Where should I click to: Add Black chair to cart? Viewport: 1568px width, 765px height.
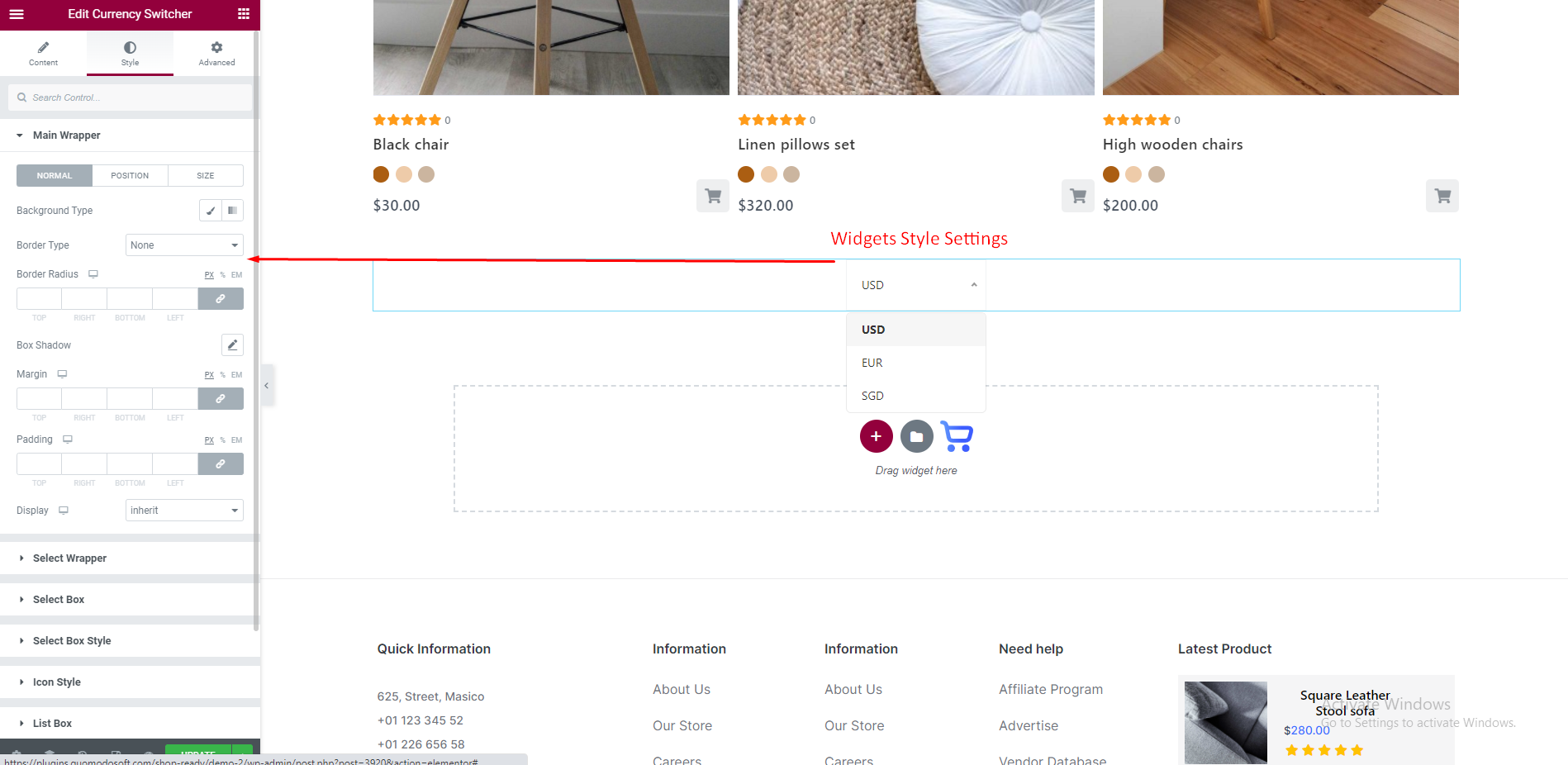[712, 196]
